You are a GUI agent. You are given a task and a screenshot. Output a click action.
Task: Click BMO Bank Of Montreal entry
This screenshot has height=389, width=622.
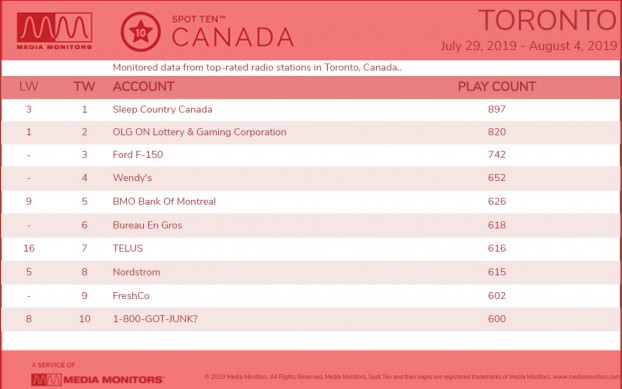click(x=164, y=201)
